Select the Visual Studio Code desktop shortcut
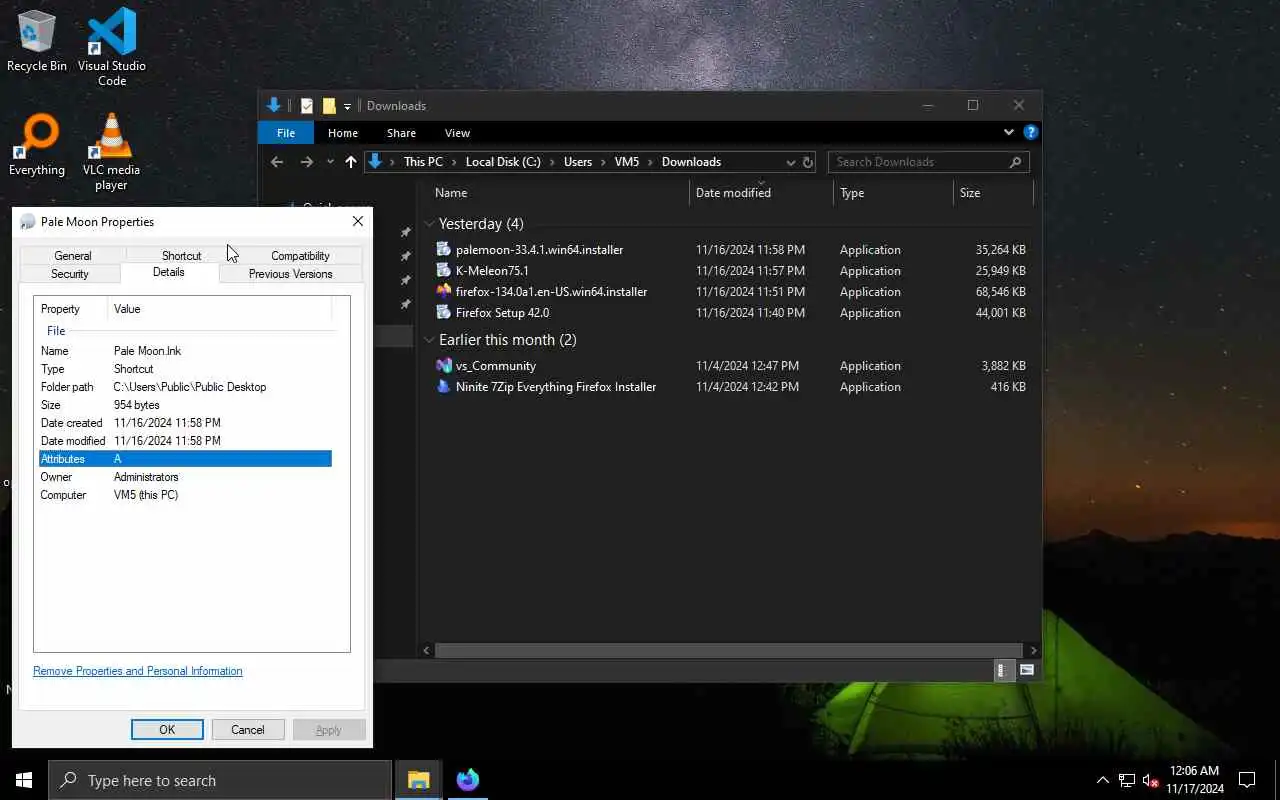The image size is (1280, 800). 112,47
